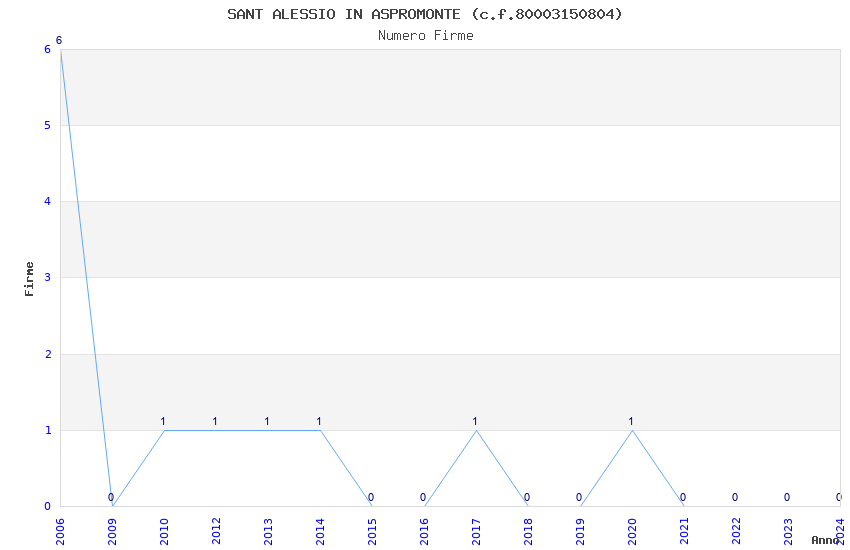Click y-axis tick label 4

pos(48,202)
